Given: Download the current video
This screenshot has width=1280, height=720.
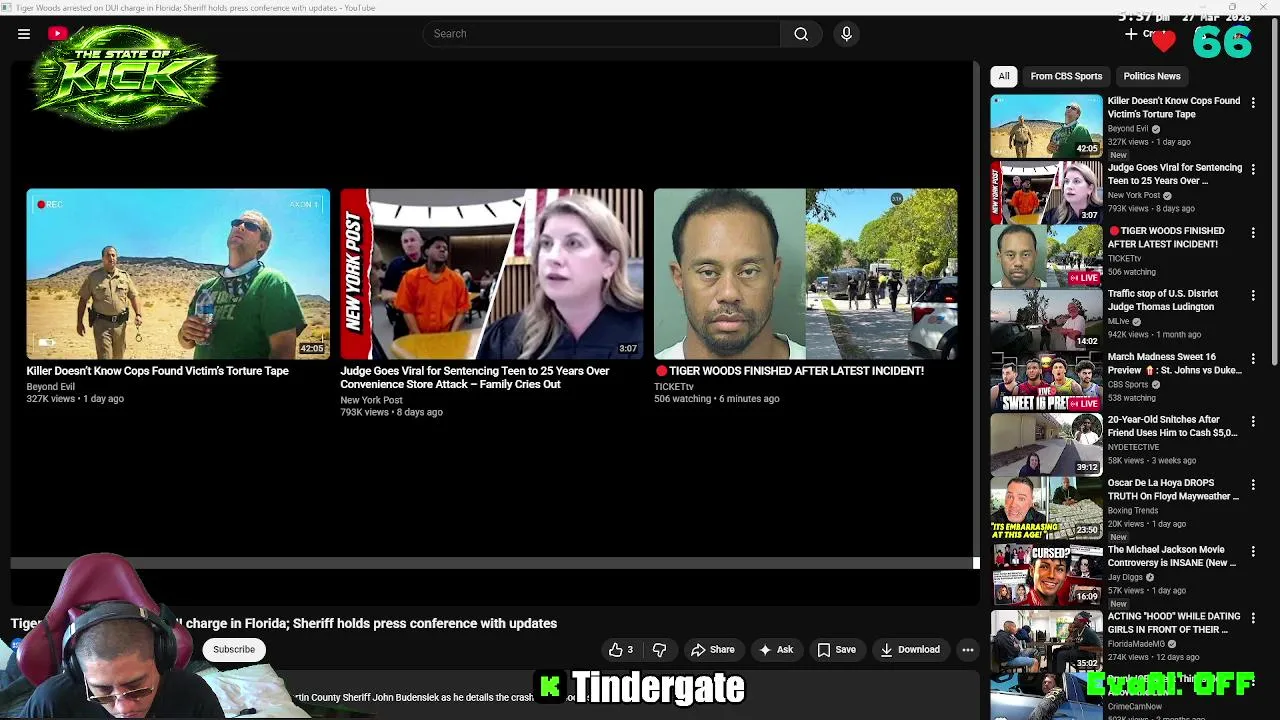Looking at the screenshot, I should coord(910,650).
